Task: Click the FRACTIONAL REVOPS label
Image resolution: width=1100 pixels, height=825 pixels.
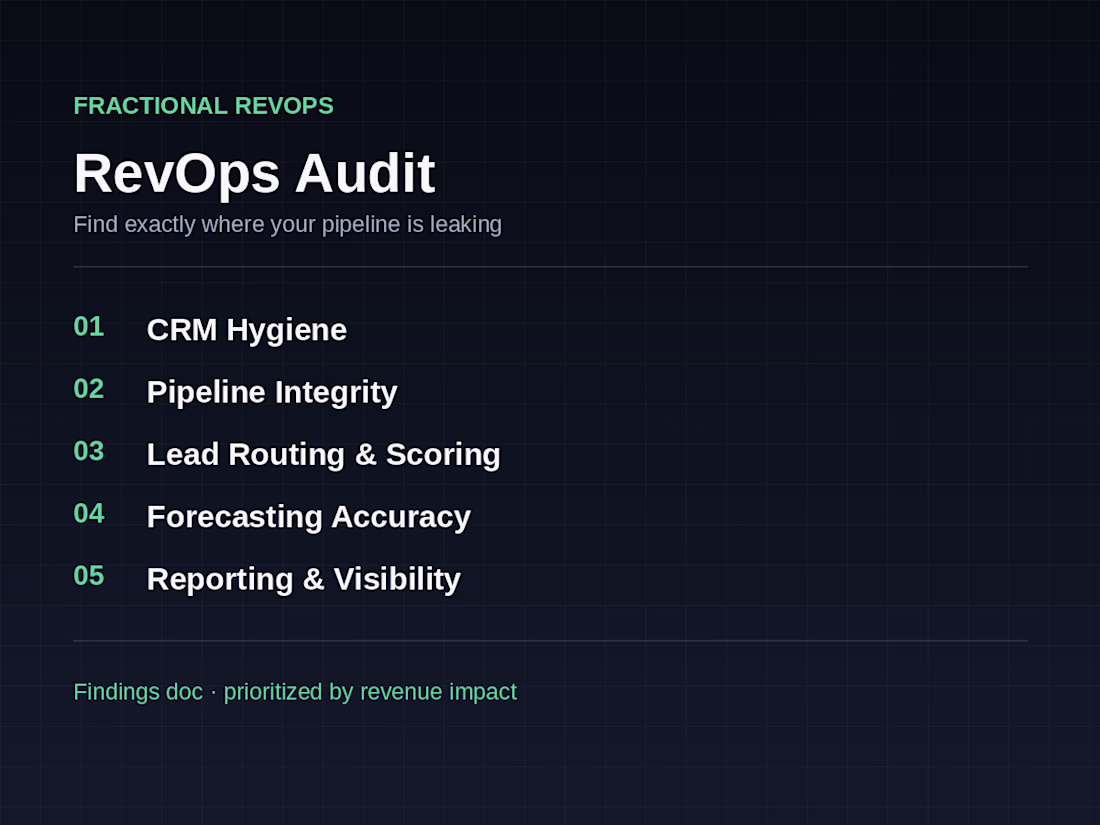Action: coord(203,106)
